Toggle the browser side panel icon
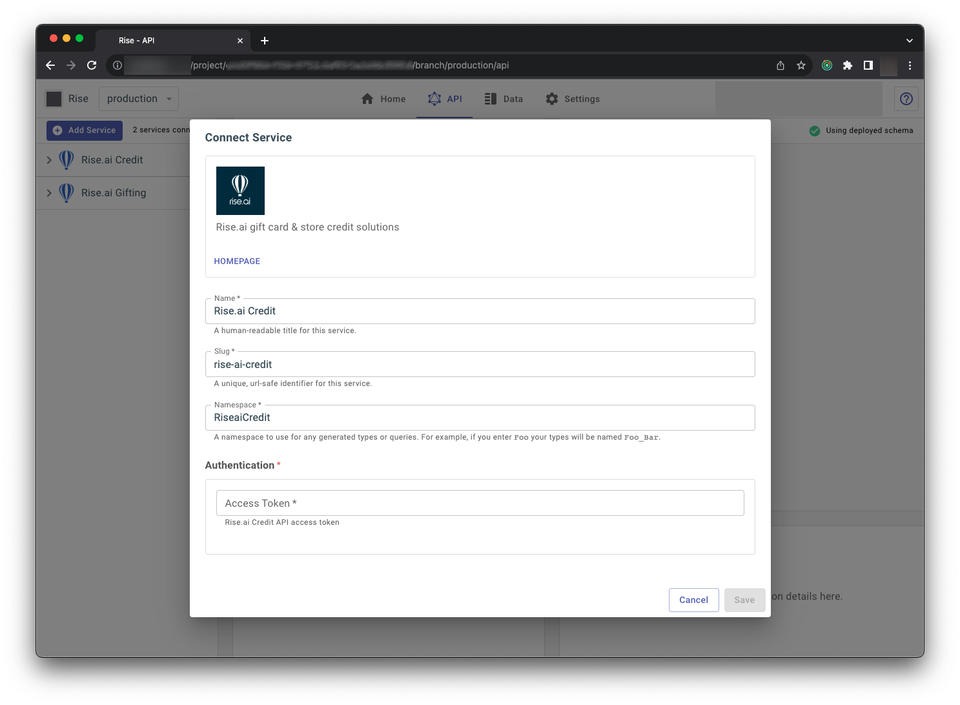Viewport: 960px width, 705px height. tap(868, 65)
